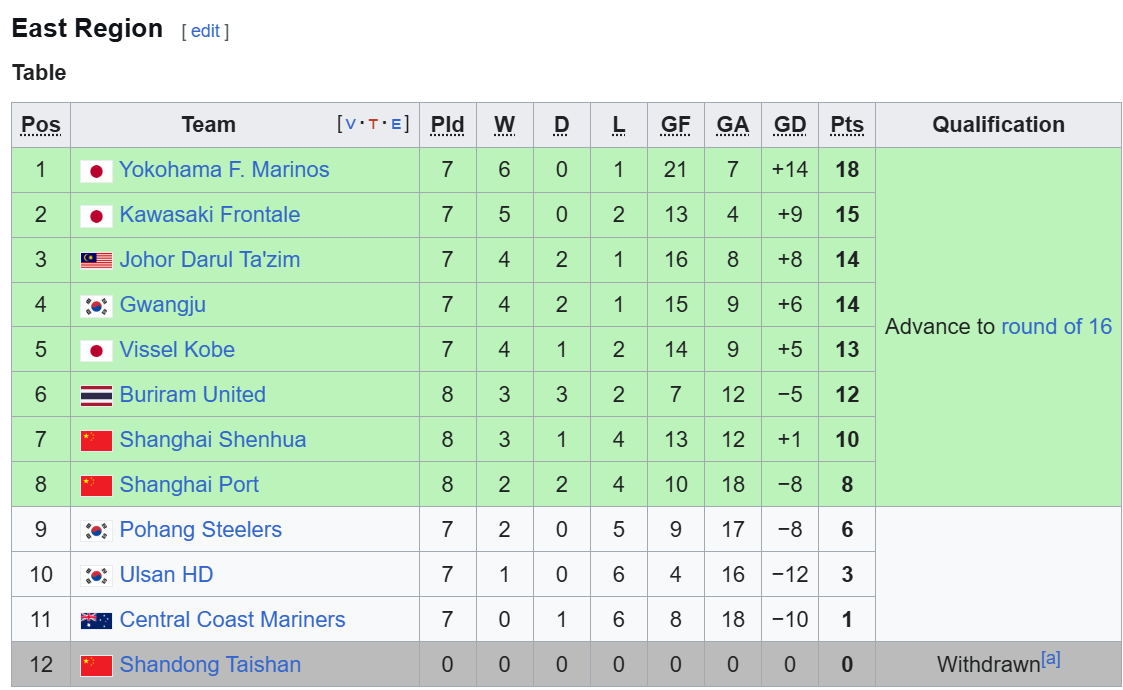This screenshot has height=690, width=1123.
Task: Open the edit link for East Region
Action: pos(205,31)
